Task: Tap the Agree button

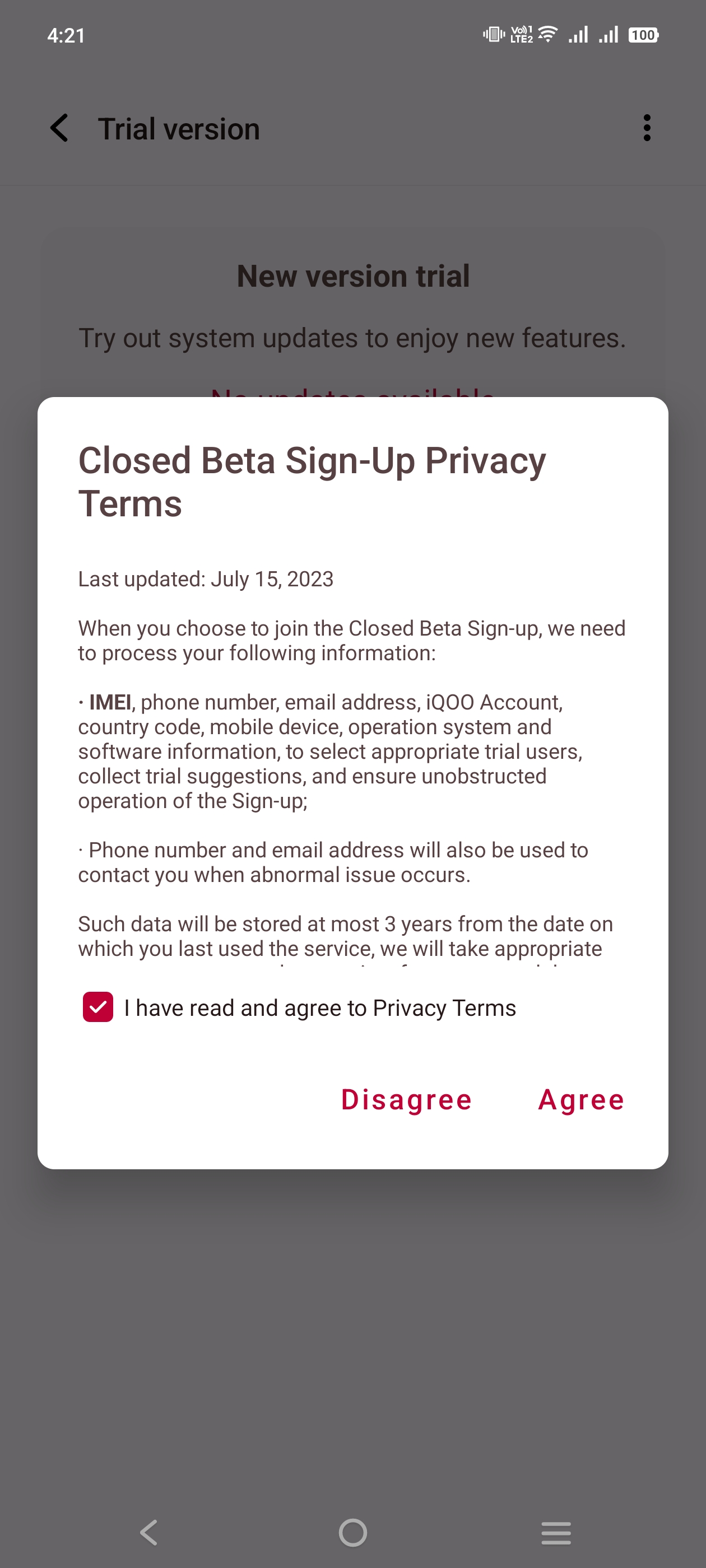Action: 581,1100
